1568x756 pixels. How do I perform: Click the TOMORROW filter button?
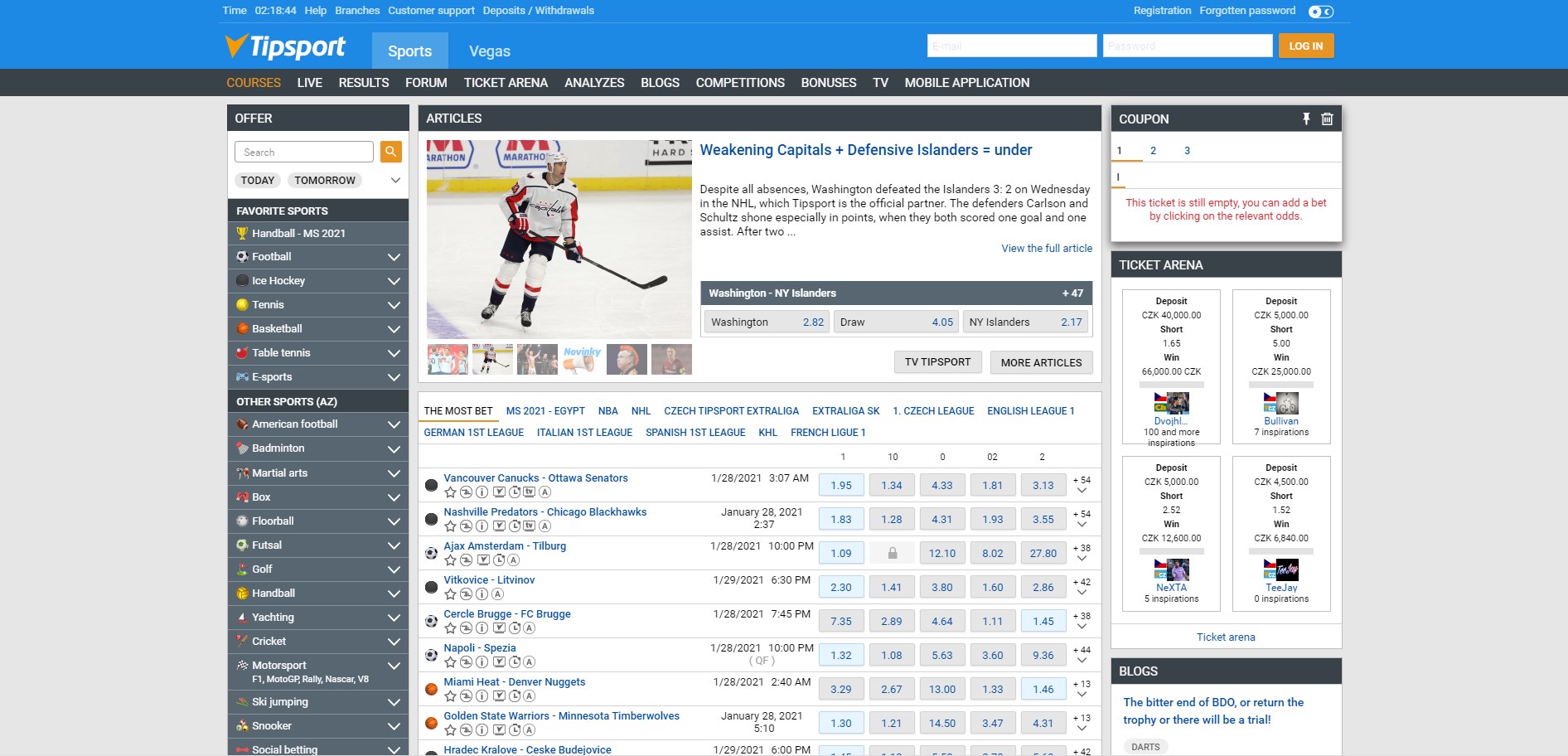(324, 180)
